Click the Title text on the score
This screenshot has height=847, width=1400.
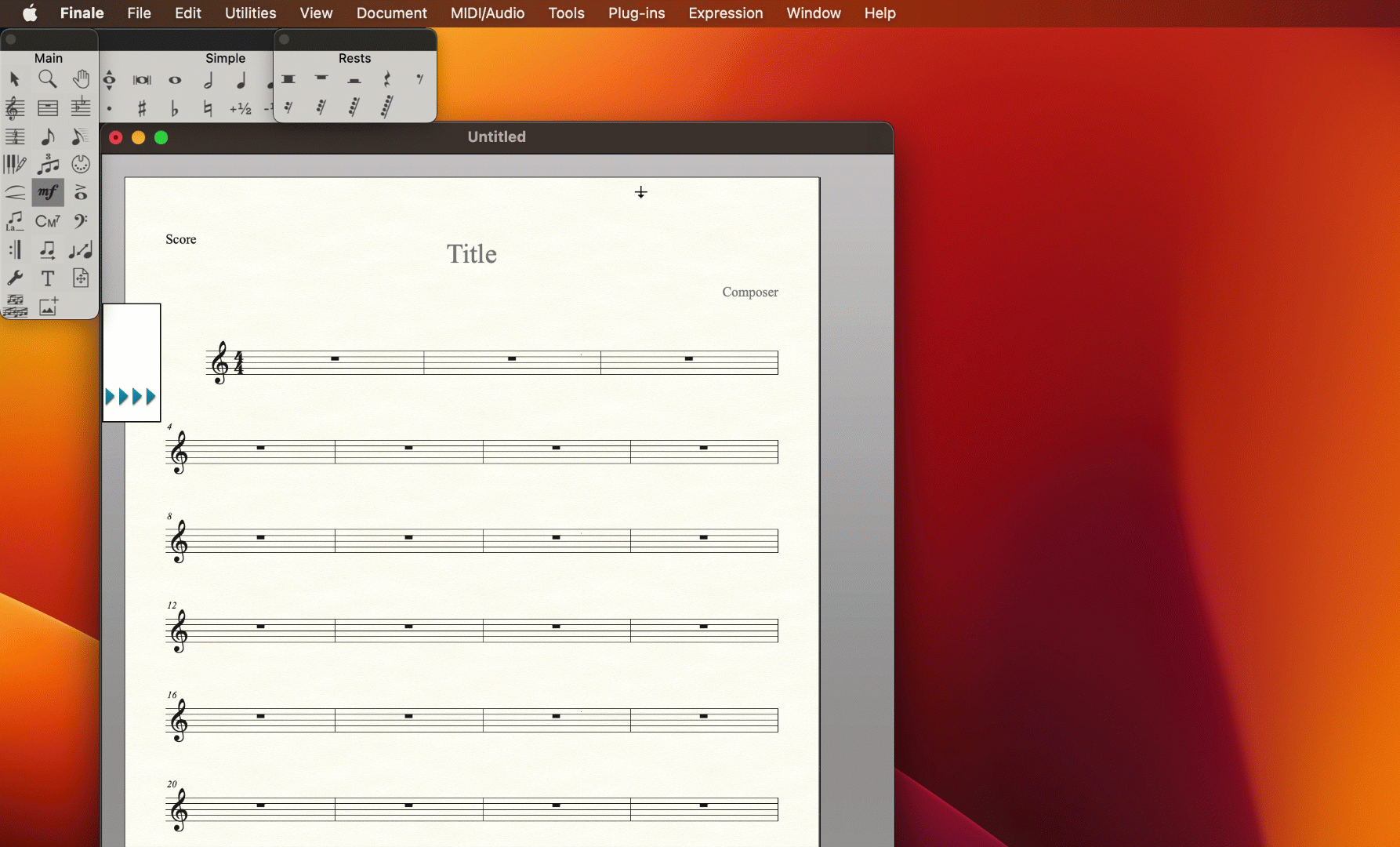tap(471, 254)
